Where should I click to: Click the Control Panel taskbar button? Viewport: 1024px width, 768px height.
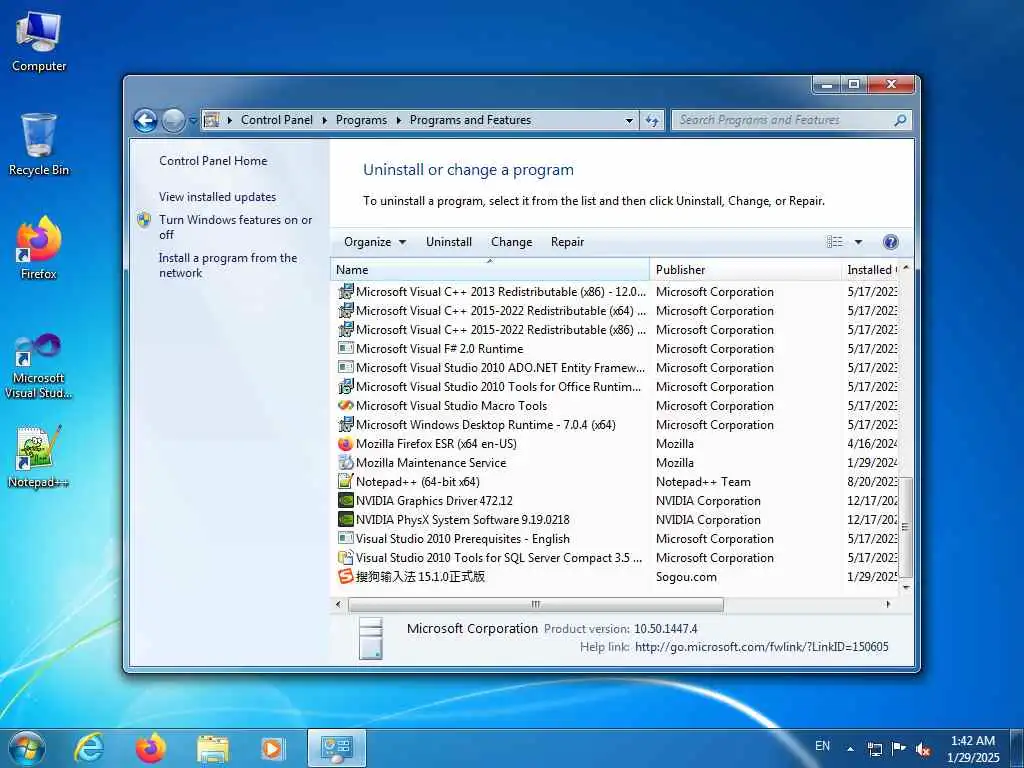pos(337,748)
